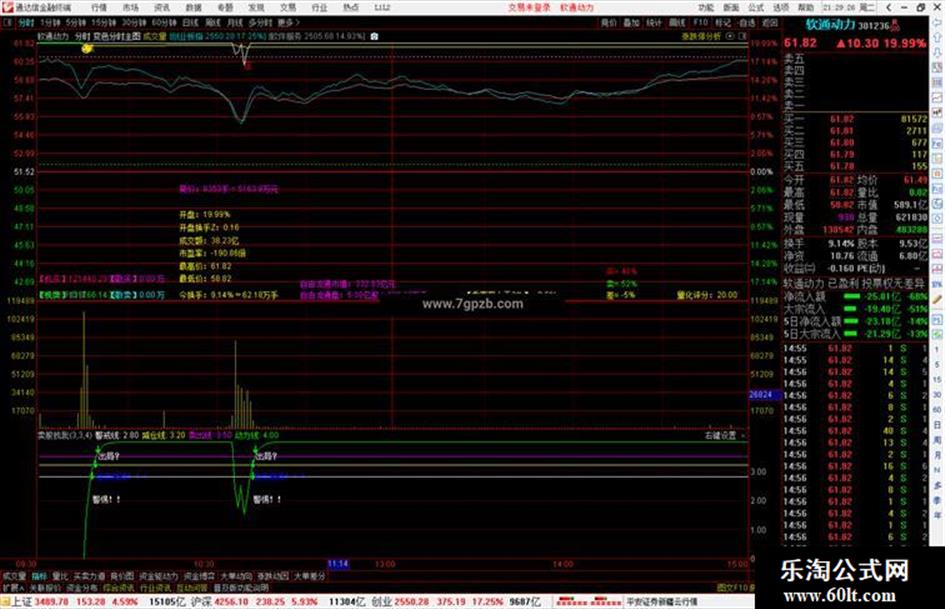This screenshot has height=609, width=945.
Task: Open the 资讯 menu
Action: tap(162, 8)
